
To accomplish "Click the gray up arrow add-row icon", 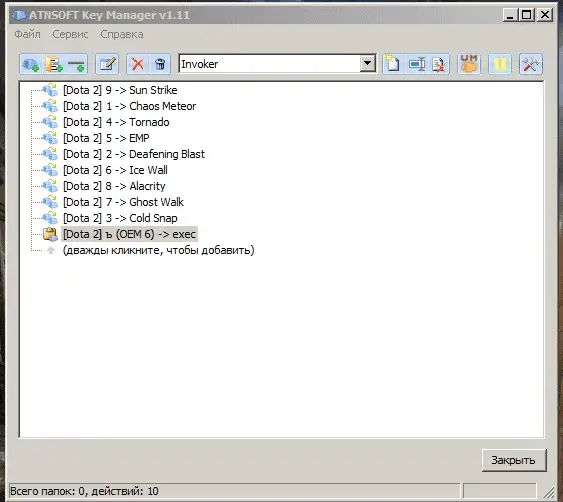I will tap(51, 250).
